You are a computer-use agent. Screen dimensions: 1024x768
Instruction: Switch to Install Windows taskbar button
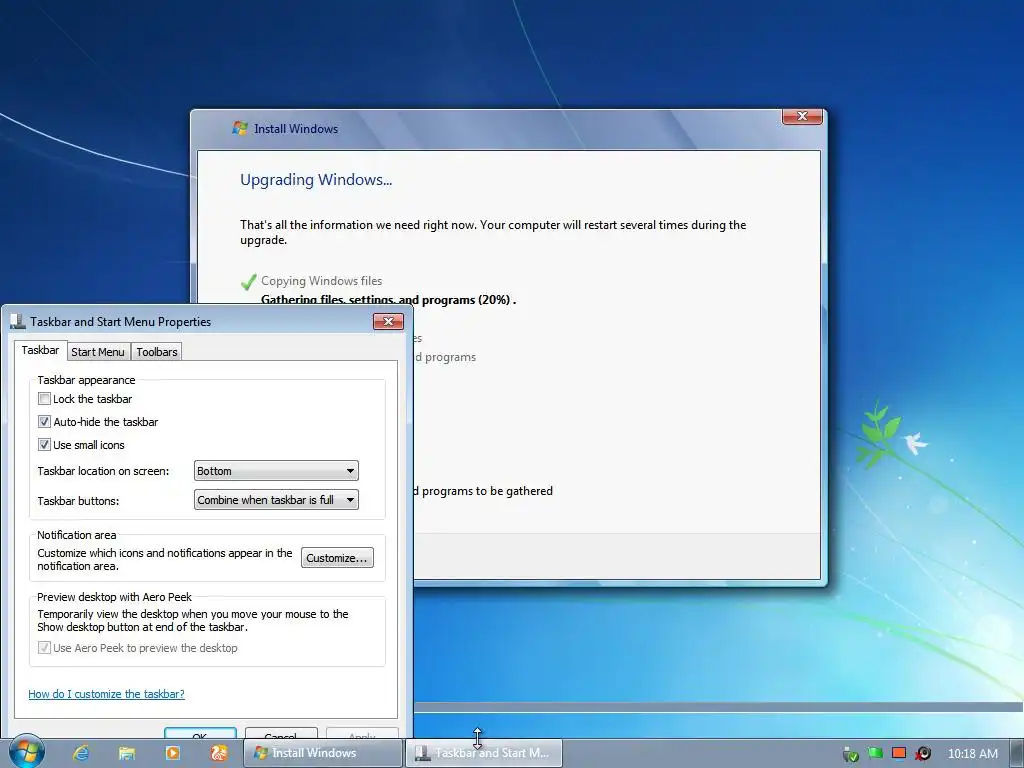[323, 753]
